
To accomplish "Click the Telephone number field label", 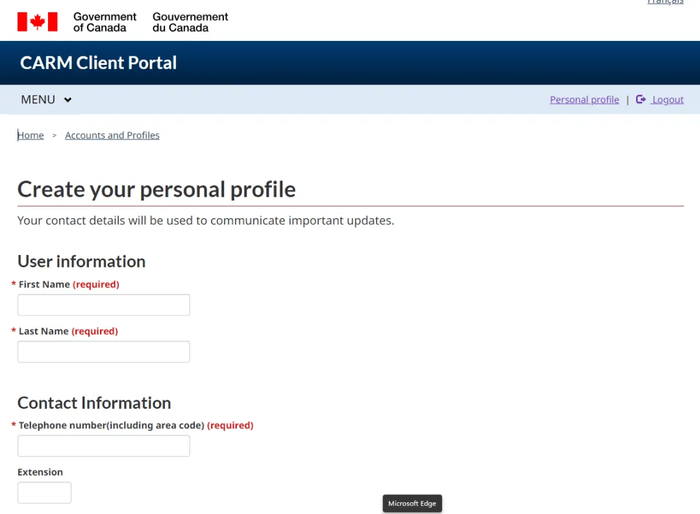I will 110,425.
